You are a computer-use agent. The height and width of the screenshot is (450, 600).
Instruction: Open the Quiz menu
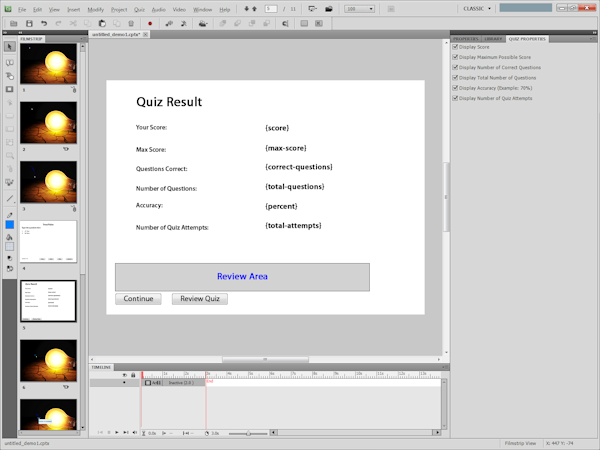tap(139, 8)
